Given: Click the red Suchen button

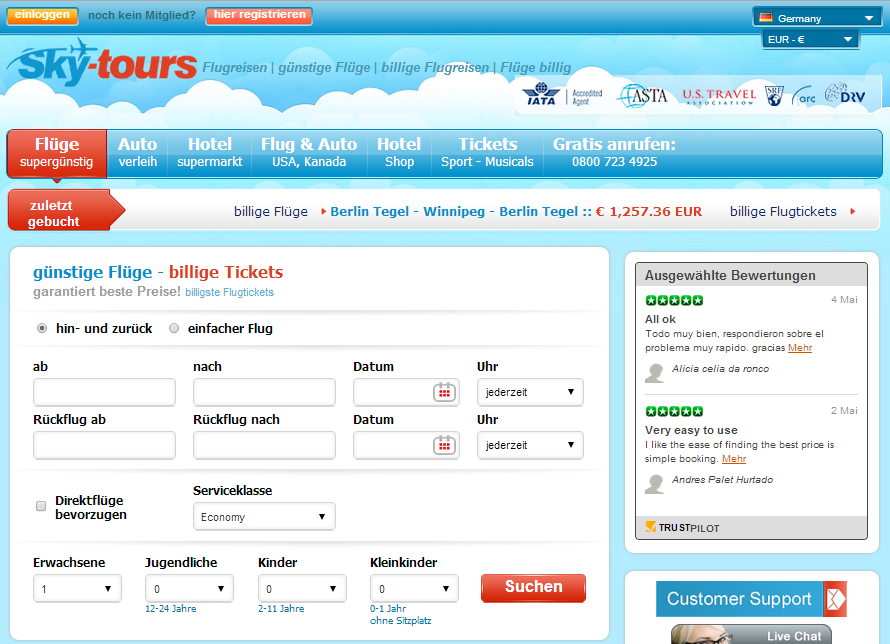Looking at the screenshot, I should pyautogui.click(x=533, y=587).
